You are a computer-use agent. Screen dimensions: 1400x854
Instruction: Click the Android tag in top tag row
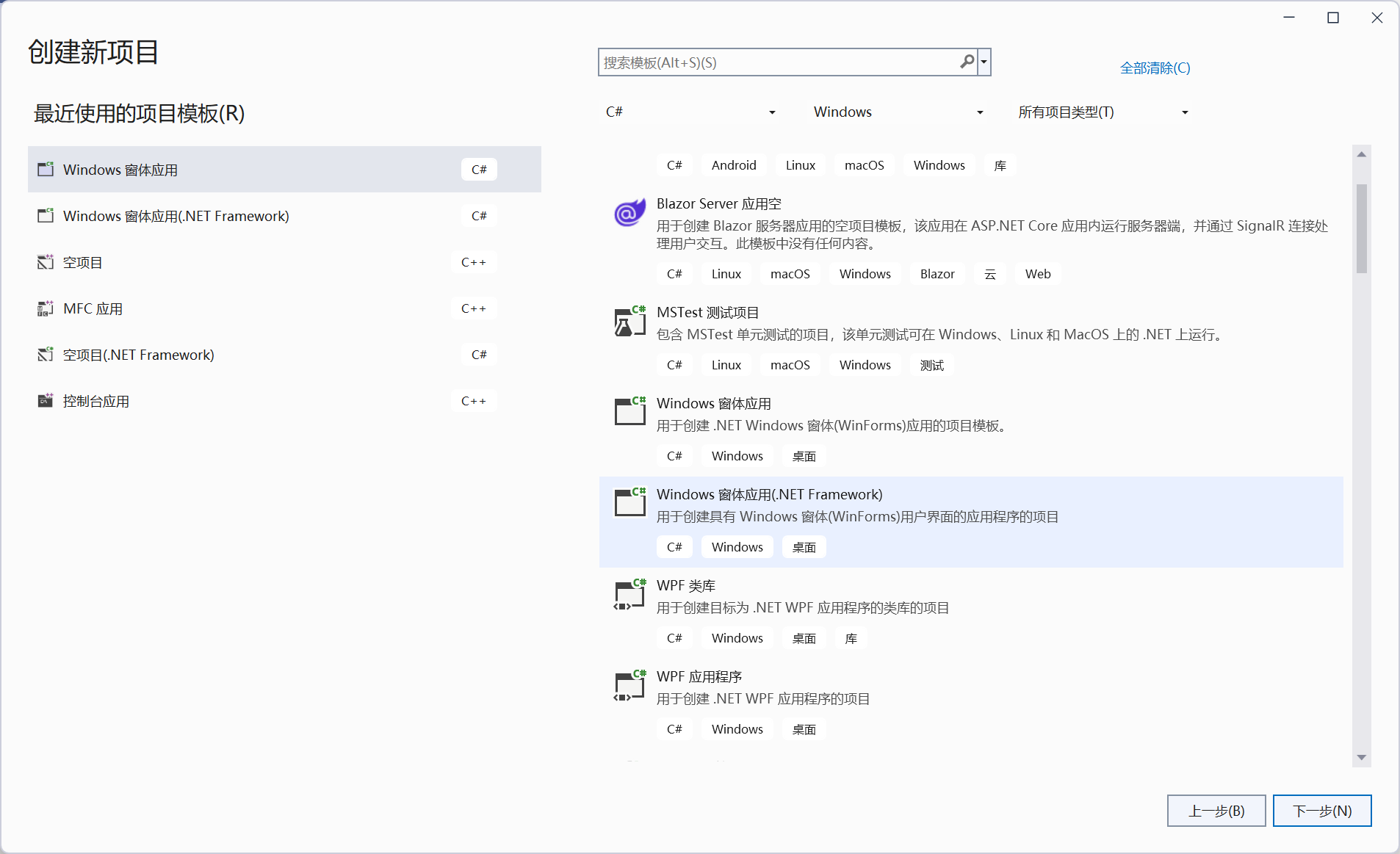pyautogui.click(x=734, y=165)
